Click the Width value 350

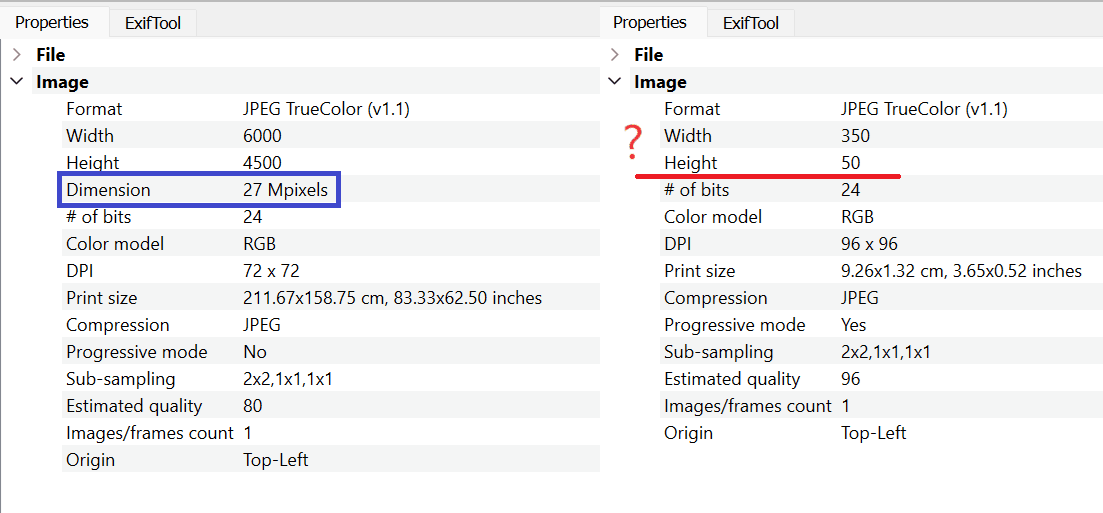(855, 136)
